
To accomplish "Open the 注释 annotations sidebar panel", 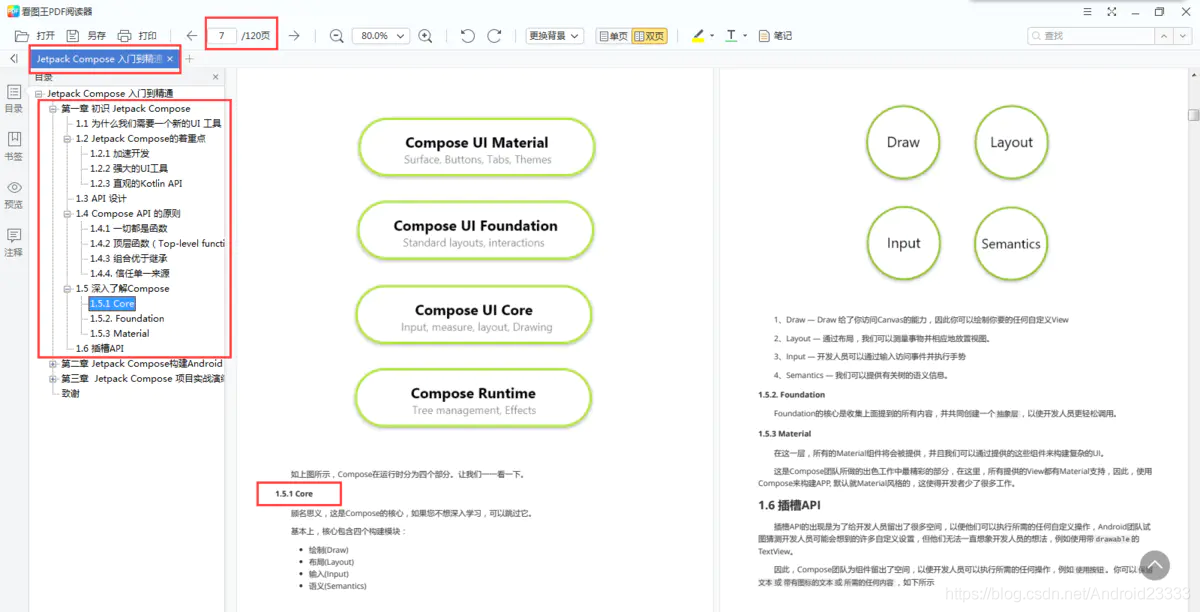I will tap(14, 243).
